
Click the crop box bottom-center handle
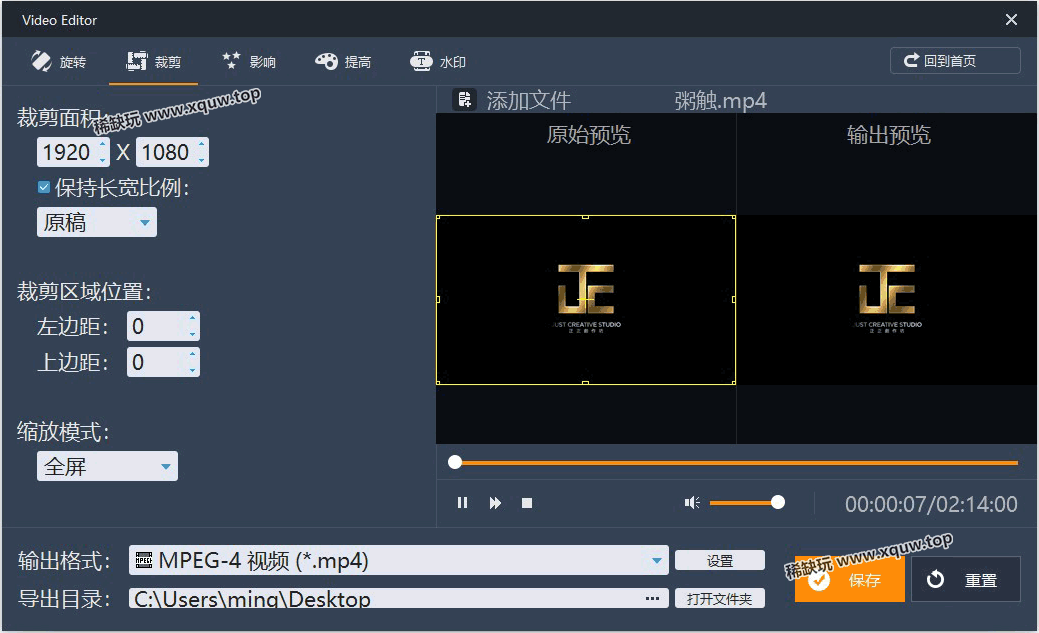coord(585,382)
